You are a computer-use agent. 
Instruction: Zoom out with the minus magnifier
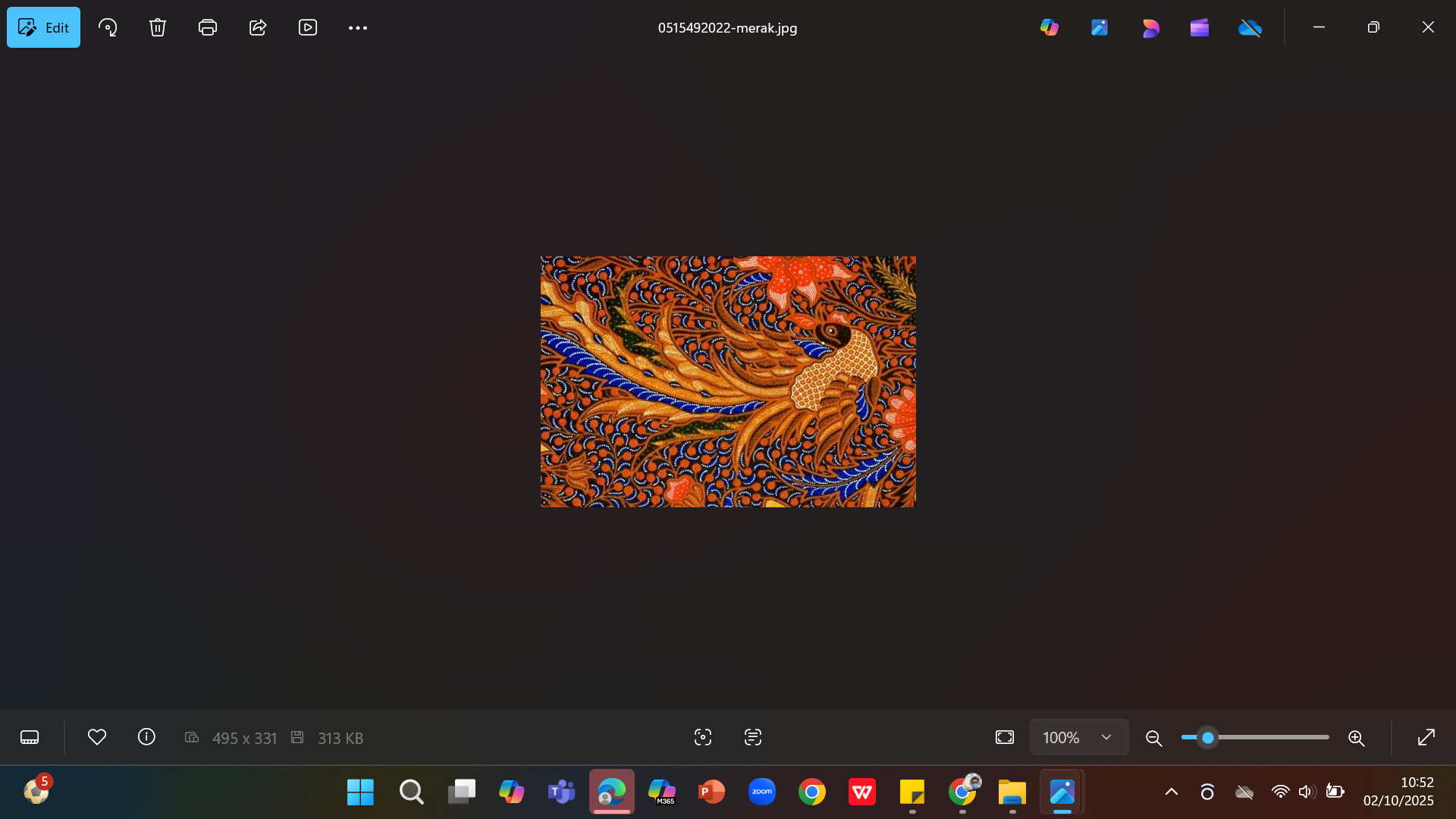coord(1154,738)
